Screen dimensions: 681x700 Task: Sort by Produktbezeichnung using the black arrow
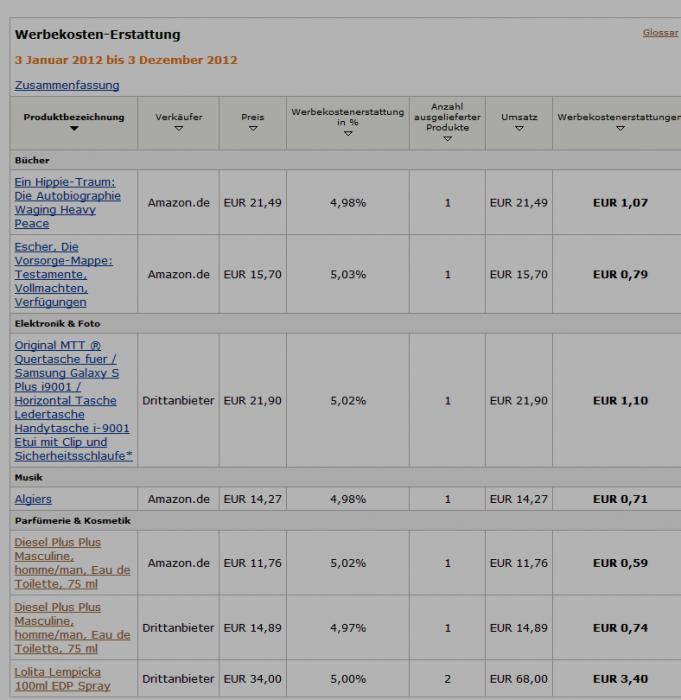[x=74, y=129]
